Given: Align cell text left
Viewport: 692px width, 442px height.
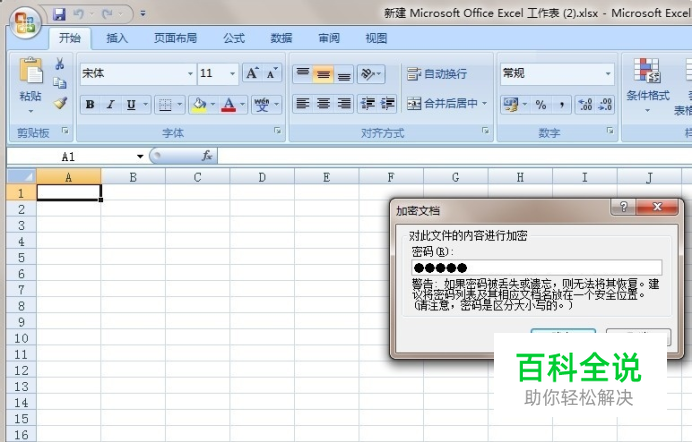Looking at the screenshot, I should [x=303, y=104].
